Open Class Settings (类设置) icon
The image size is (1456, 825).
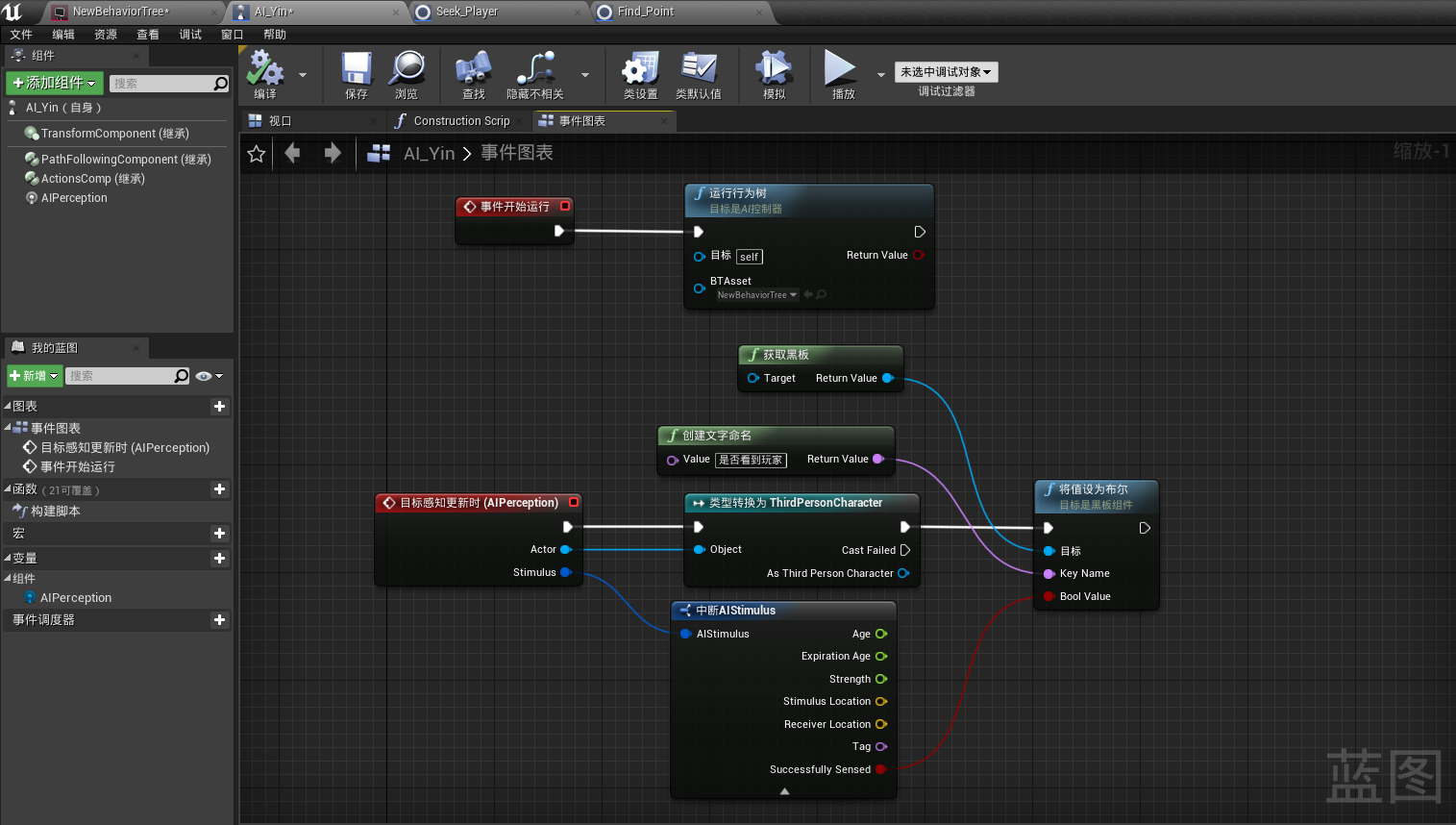640,69
